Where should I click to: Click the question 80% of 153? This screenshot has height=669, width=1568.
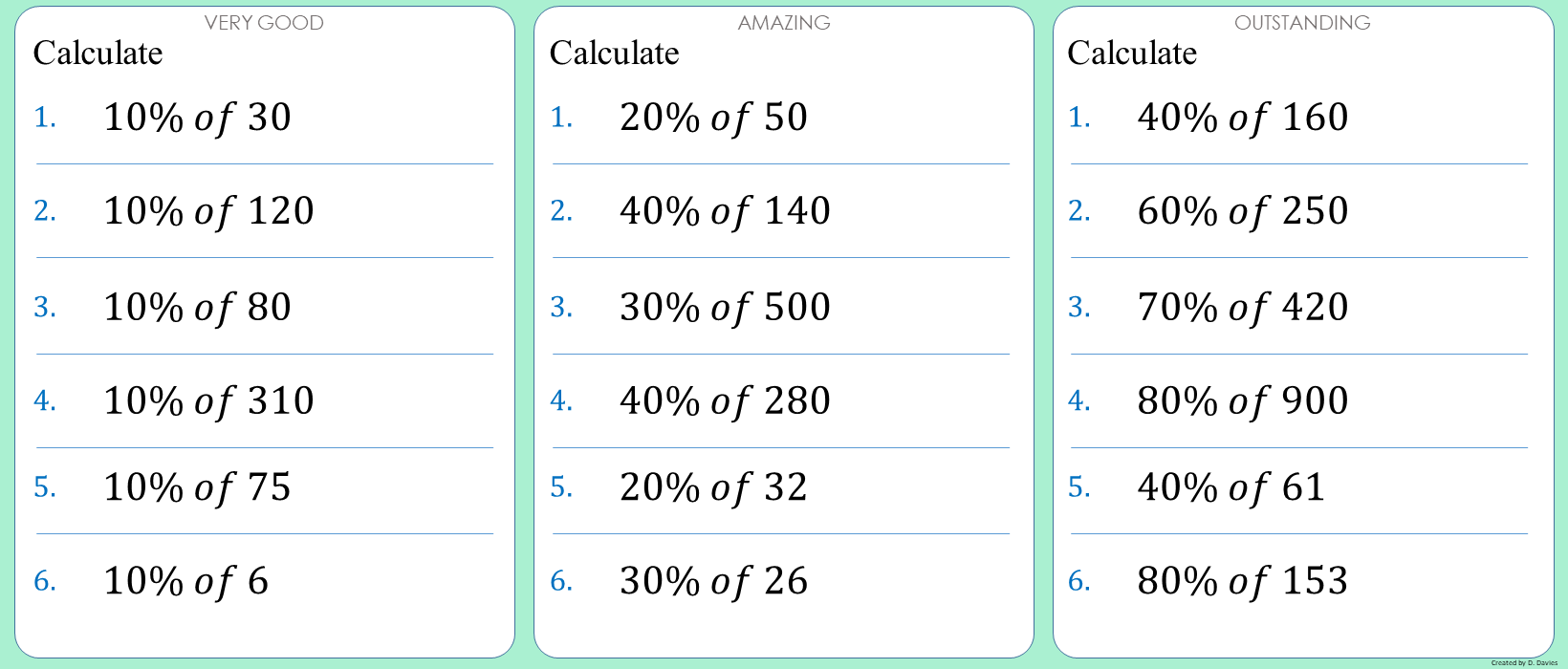pyautogui.click(x=1242, y=581)
